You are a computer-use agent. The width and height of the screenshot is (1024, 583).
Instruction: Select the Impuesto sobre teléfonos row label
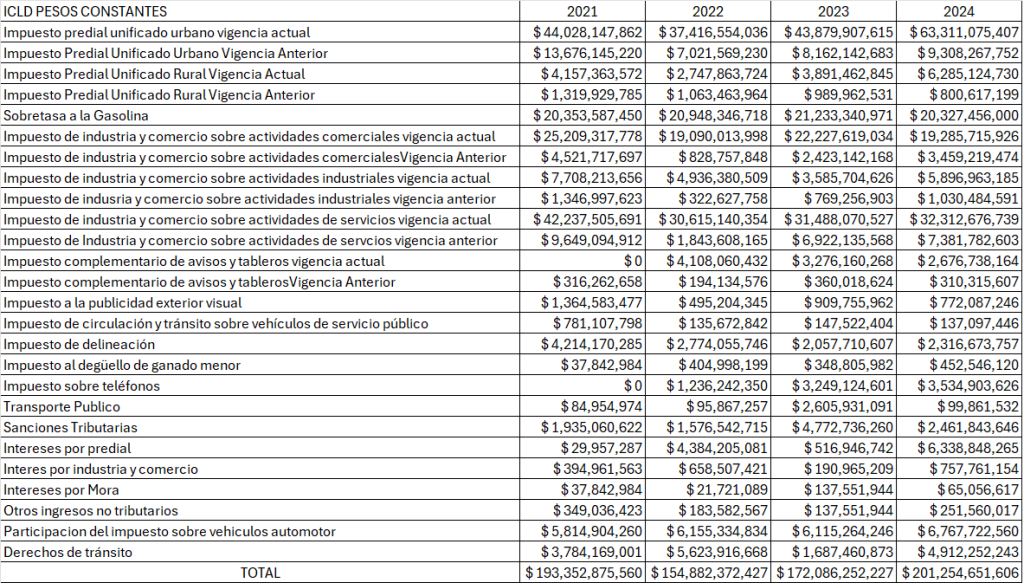pyautogui.click(x=81, y=386)
